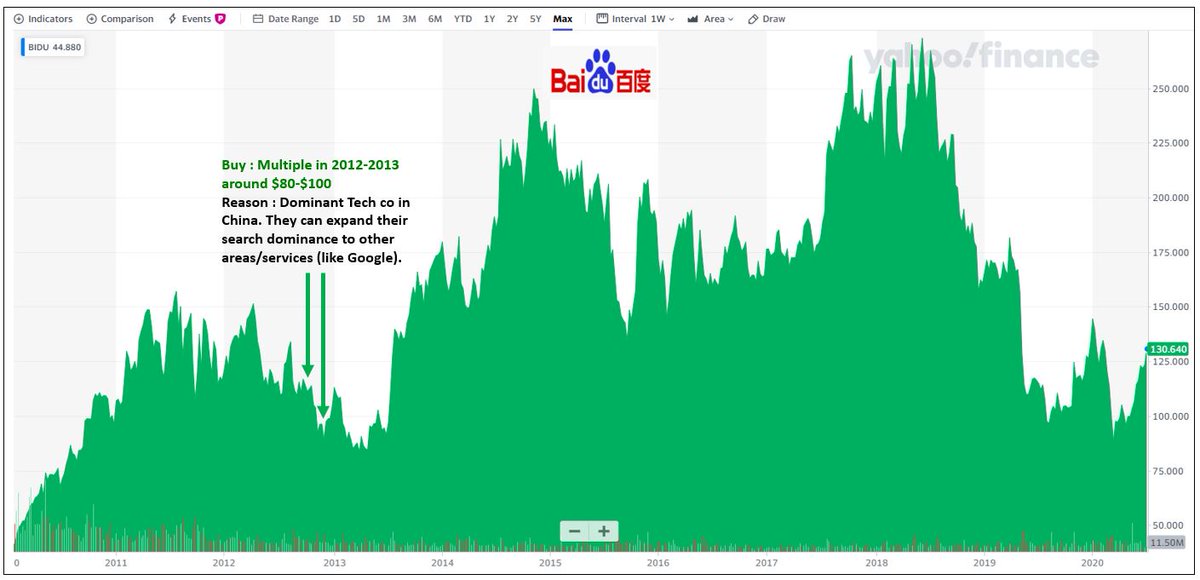Click the Indicators plus icon
The height and width of the screenshot is (580, 1200).
19,19
